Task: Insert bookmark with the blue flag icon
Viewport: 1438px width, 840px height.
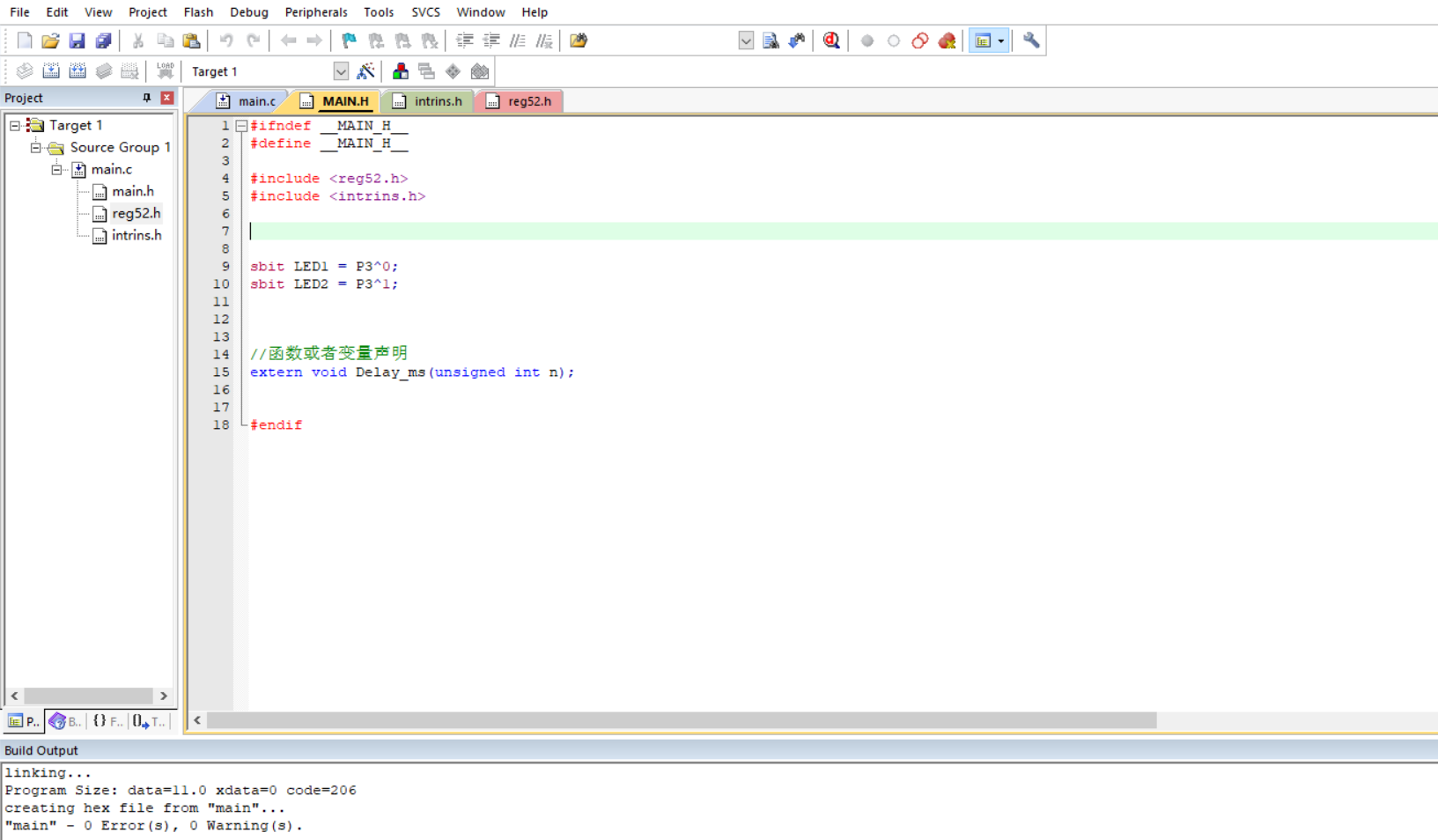Action: (x=350, y=41)
